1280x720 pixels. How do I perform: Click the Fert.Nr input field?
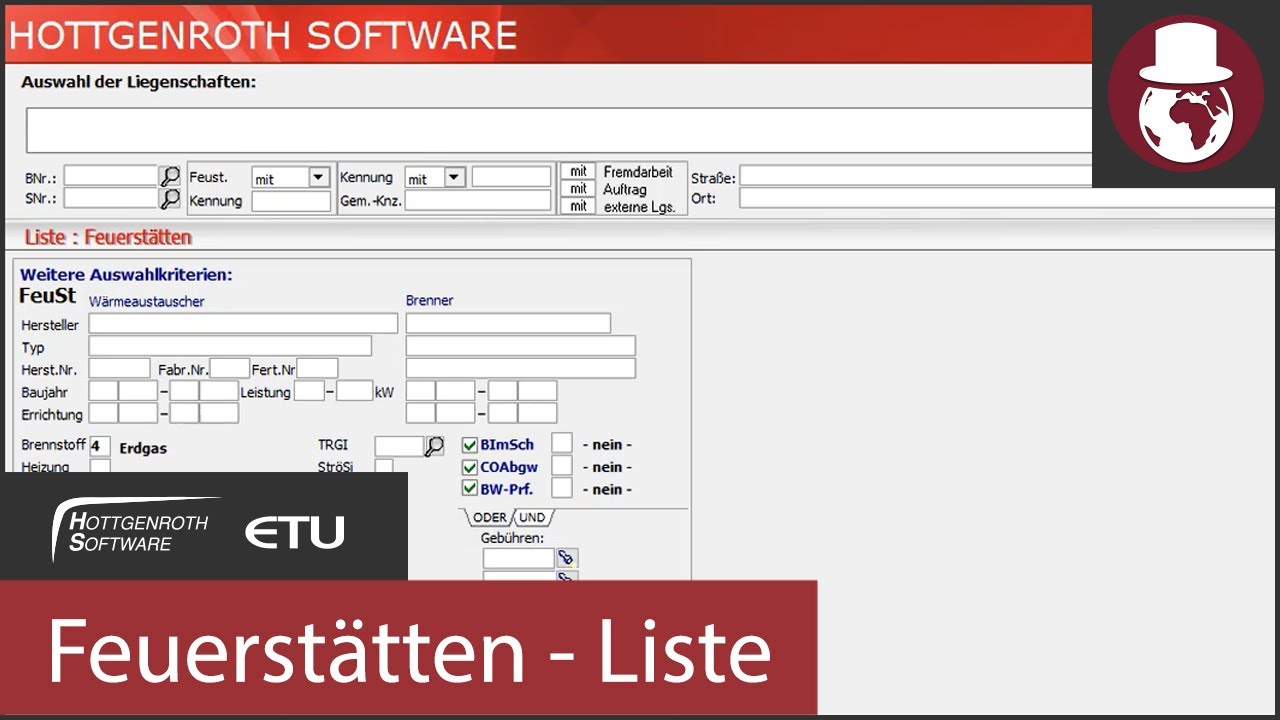pyautogui.click(x=318, y=368)
